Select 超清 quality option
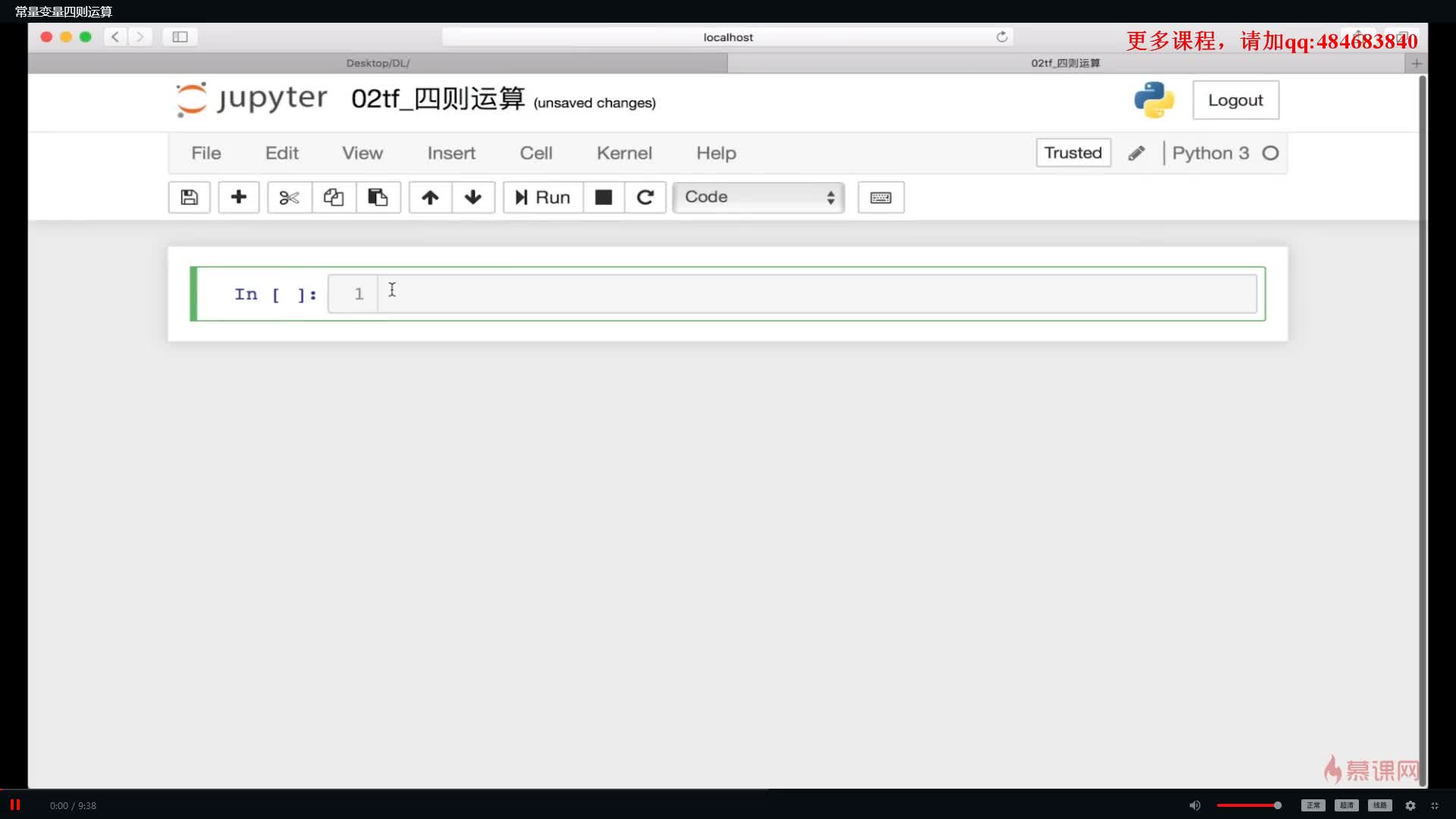Viewport: 1456px width, 819px height. coord(1347,805)
